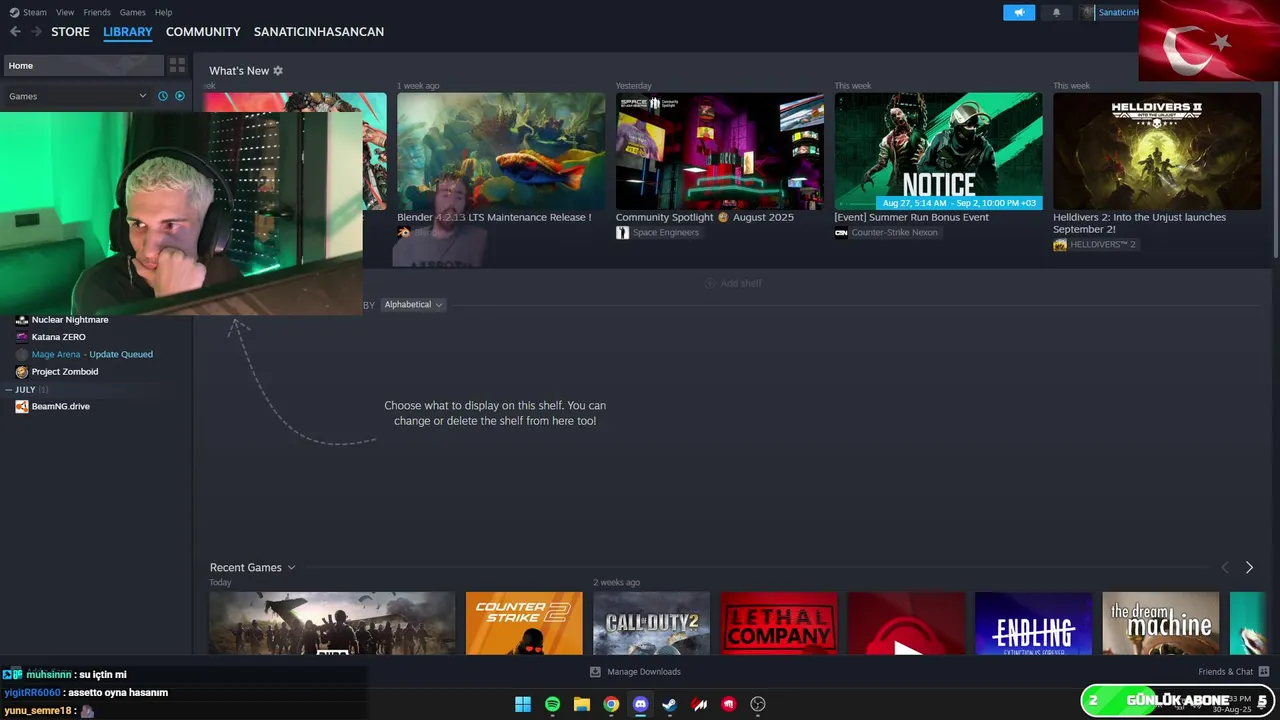Switch to the COMMUNITY tab
This screenshot has width=1280, height=720.
[x=203, y=32]
